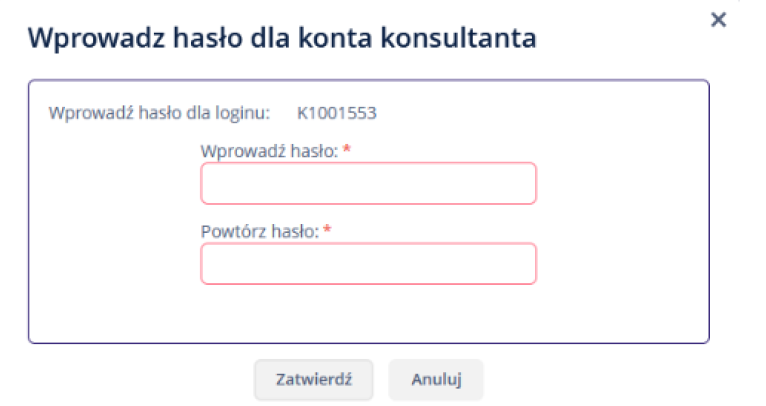766x406 pixels.
Task: Click the 'Wprowadź hasło:' field label
Action: (268, 150)
